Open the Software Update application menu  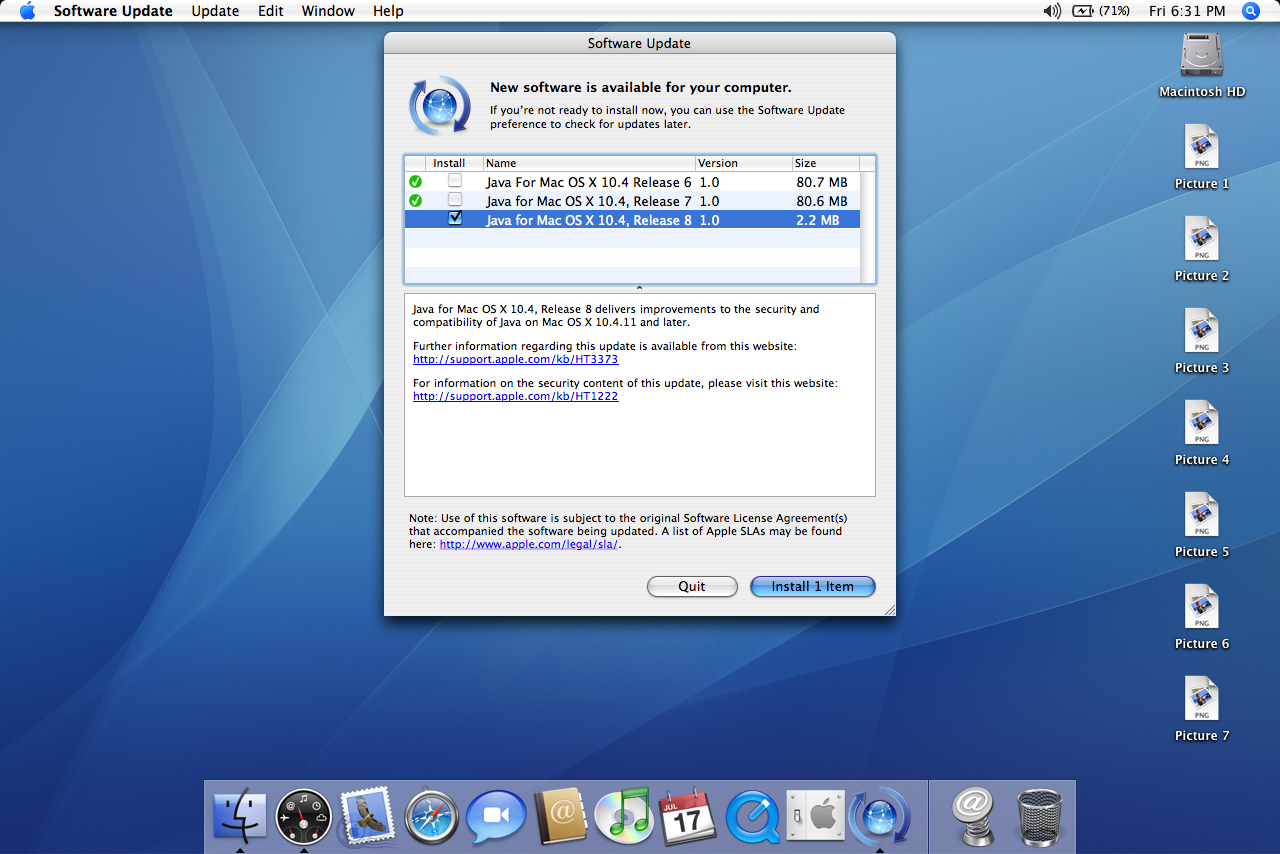pyautogui.click(x=113, y=11)
